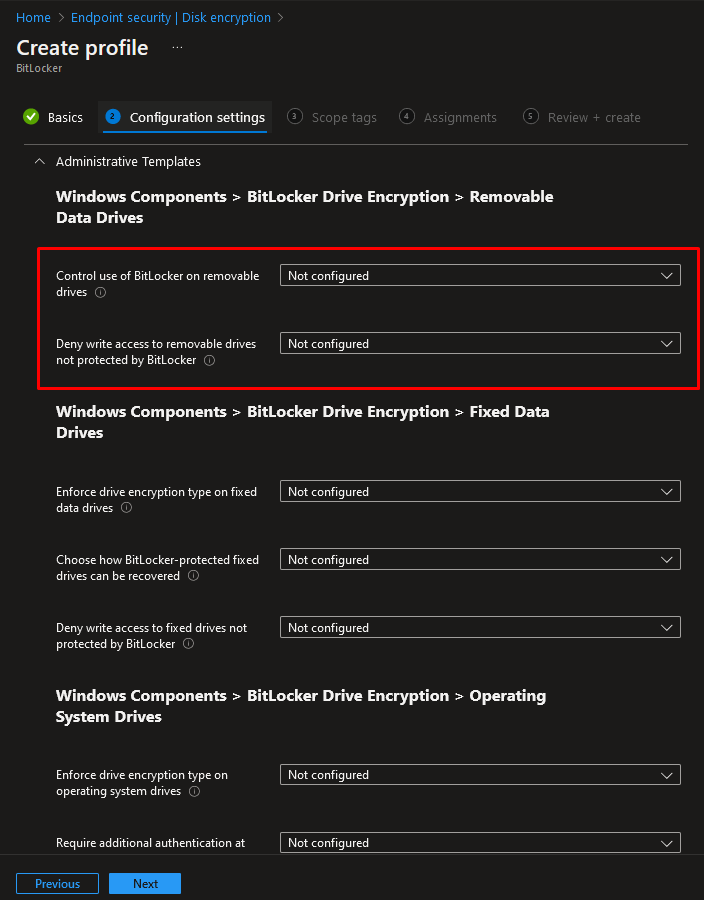
Task: Open info icon for Control use of BitLocker
Action: click(x=100, y=292)
